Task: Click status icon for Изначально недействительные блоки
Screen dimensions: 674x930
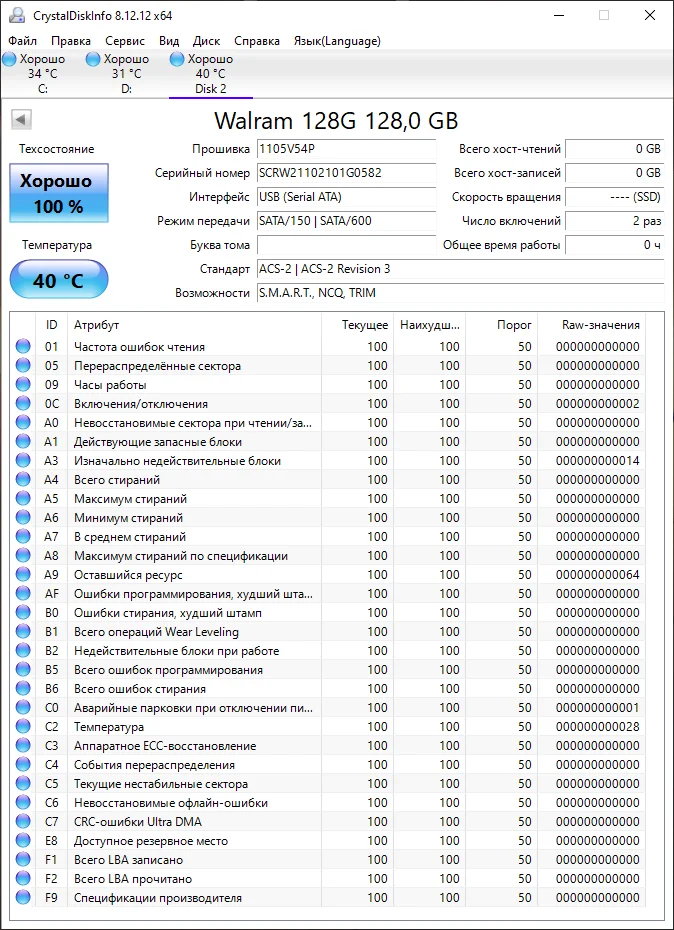Action: coord(23,460)
